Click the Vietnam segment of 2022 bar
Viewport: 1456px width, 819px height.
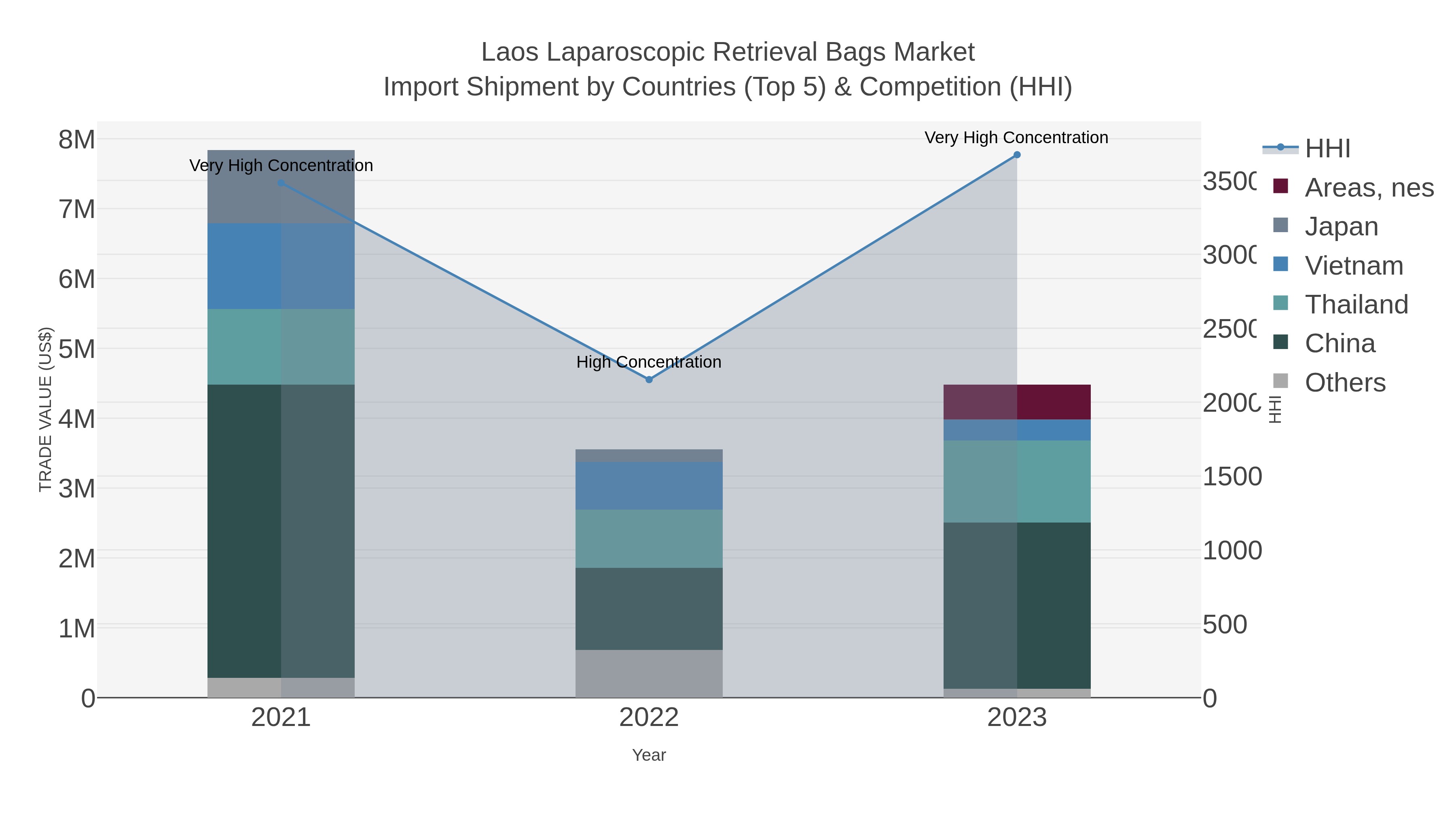(x=649, y=486)
